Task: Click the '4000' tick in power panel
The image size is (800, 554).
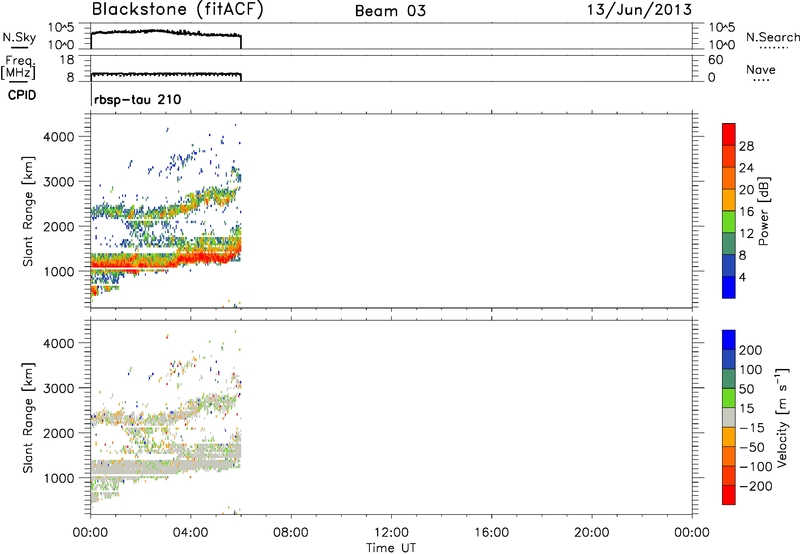Action: (58, 137)
